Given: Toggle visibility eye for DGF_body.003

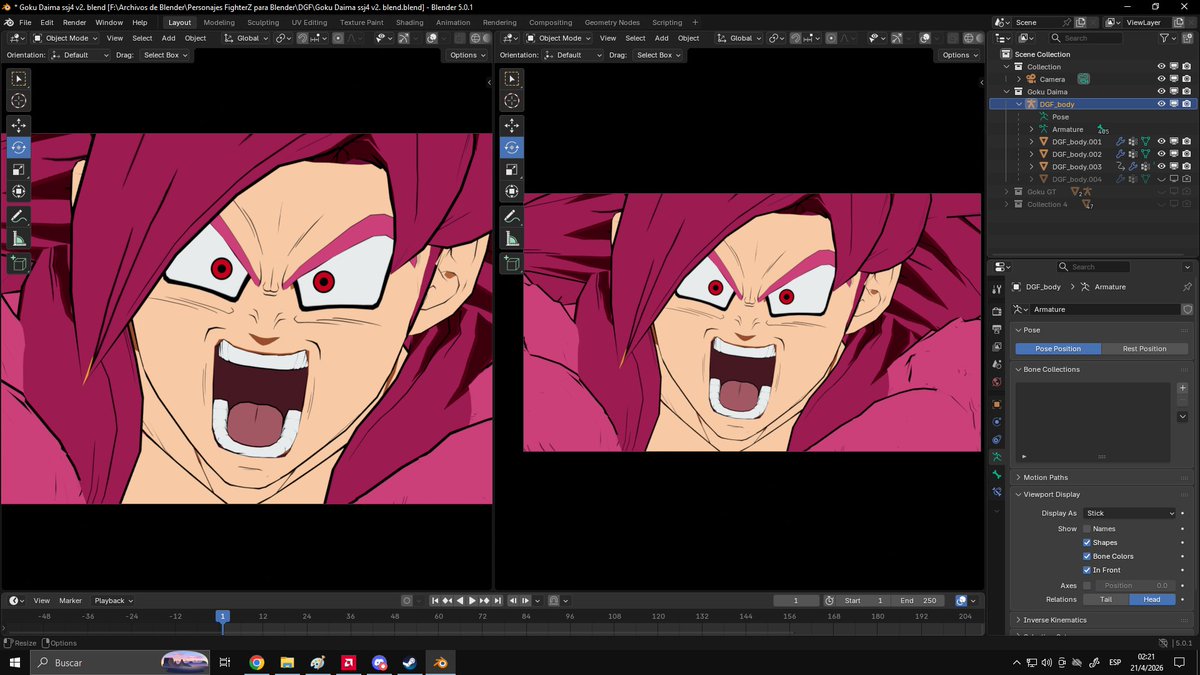Looking at the screenshot, I should [x=1161, y=167].
